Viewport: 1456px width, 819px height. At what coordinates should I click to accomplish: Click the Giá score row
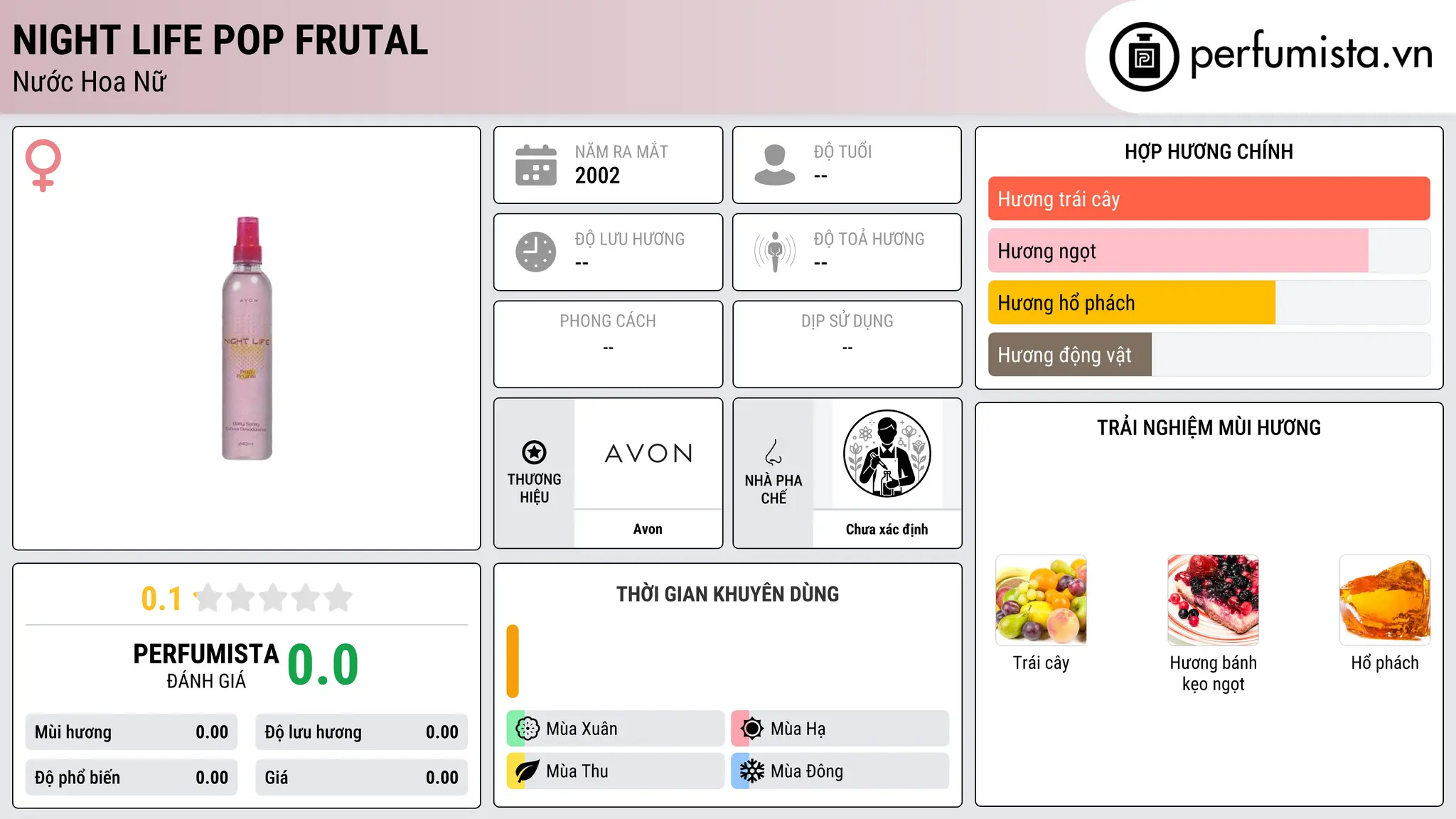tap(361, 778)
